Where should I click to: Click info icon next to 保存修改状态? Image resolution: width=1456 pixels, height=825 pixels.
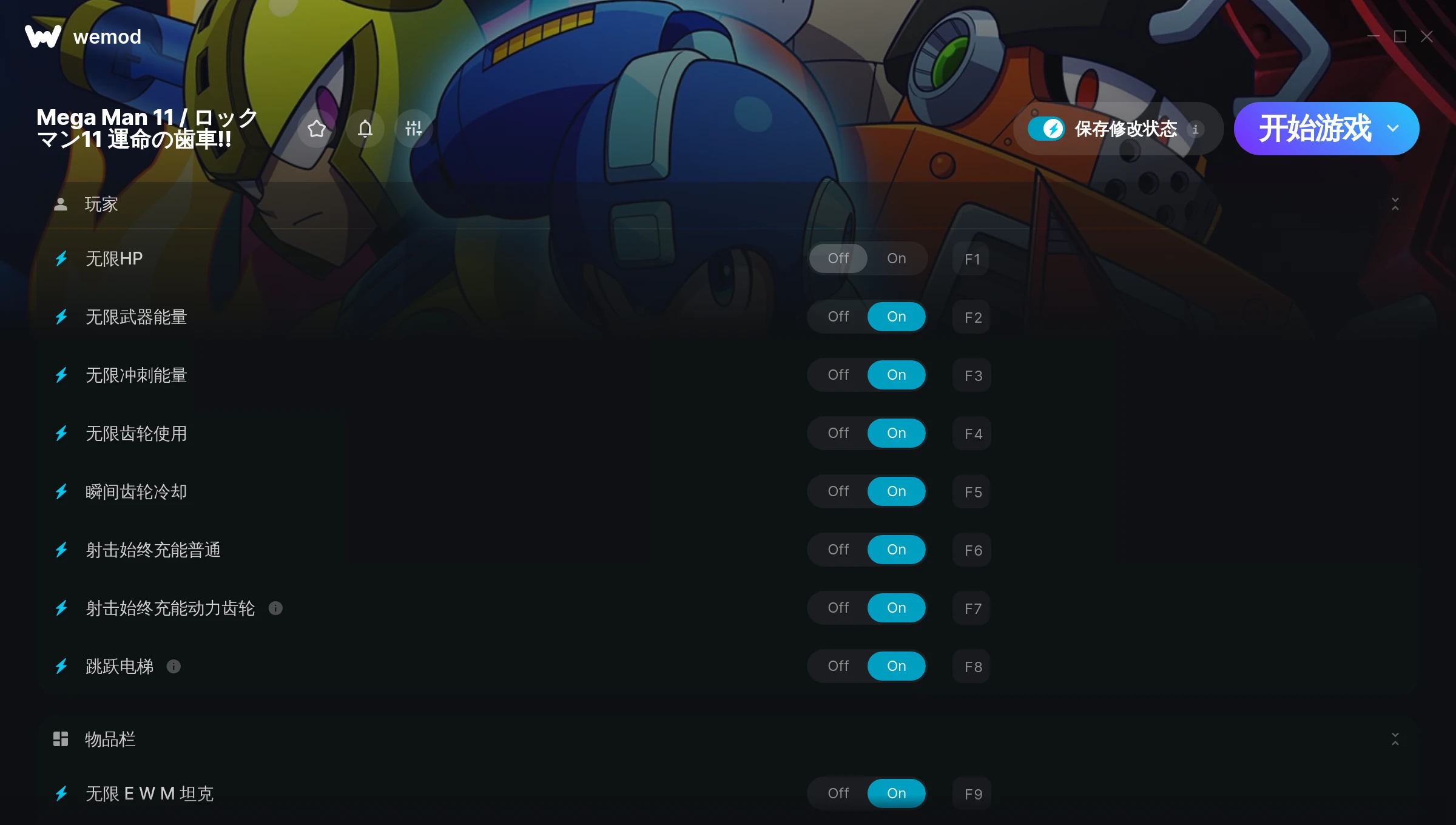tap(1195, 129)
